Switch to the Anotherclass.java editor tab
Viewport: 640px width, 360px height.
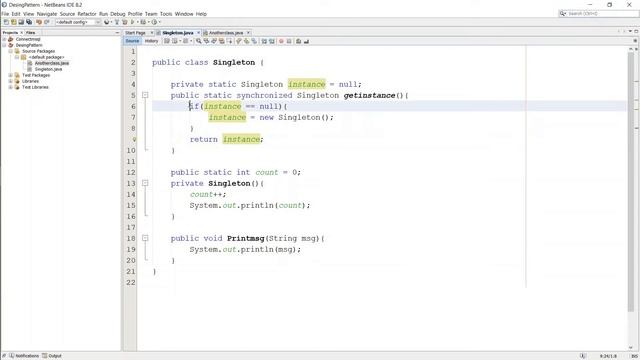(x=226, y=33)
